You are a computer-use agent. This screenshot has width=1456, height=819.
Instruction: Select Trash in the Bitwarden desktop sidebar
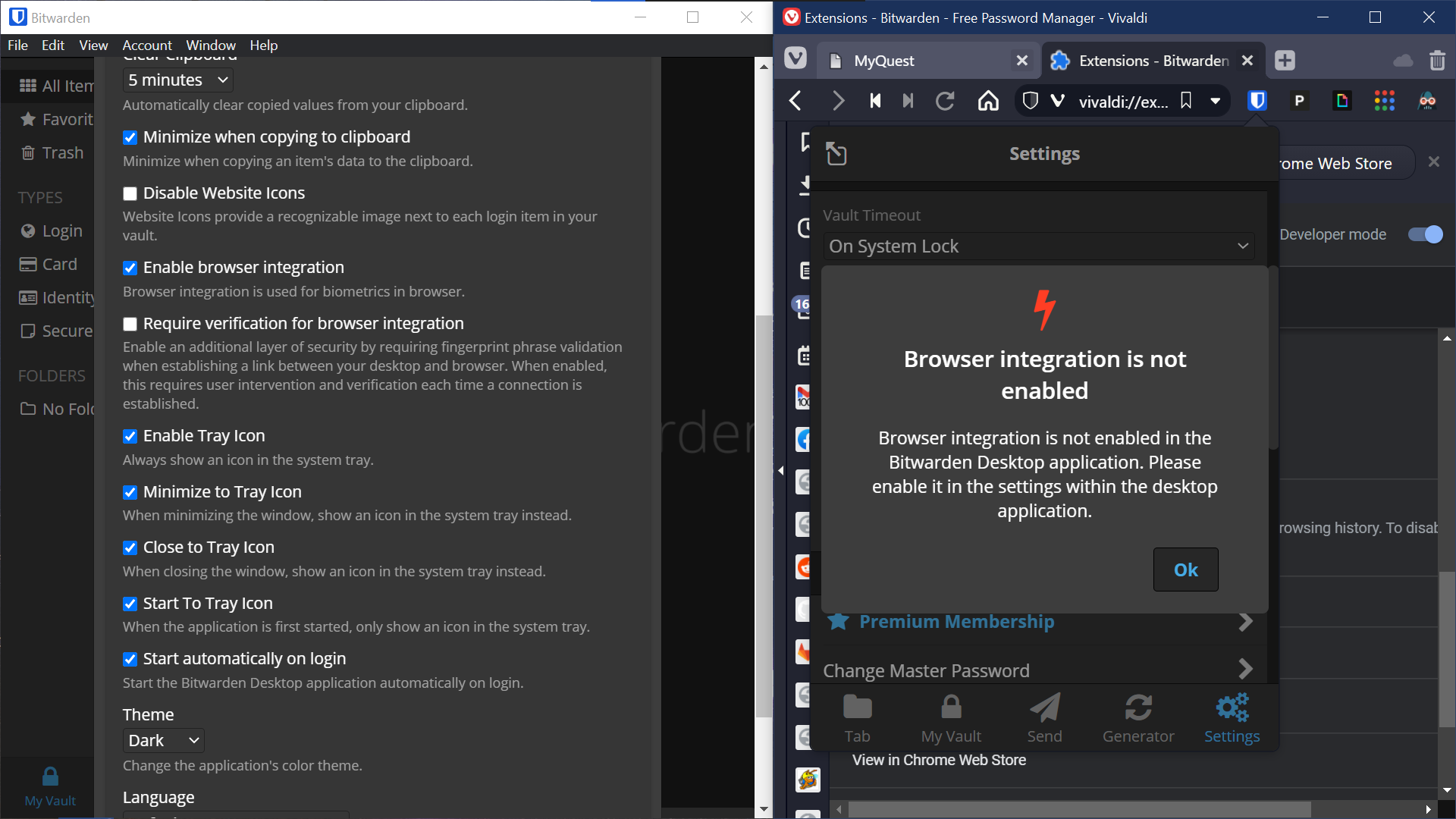63,152
